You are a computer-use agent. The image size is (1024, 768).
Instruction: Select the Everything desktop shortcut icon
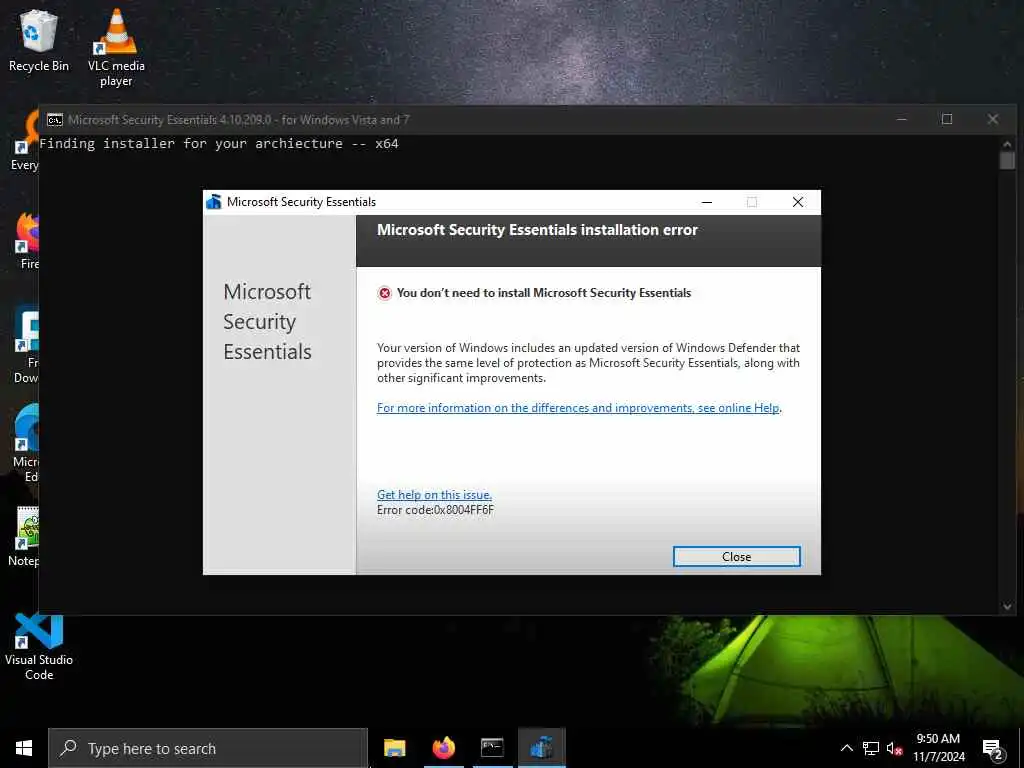pyautogui.click(x=25, y=141)
